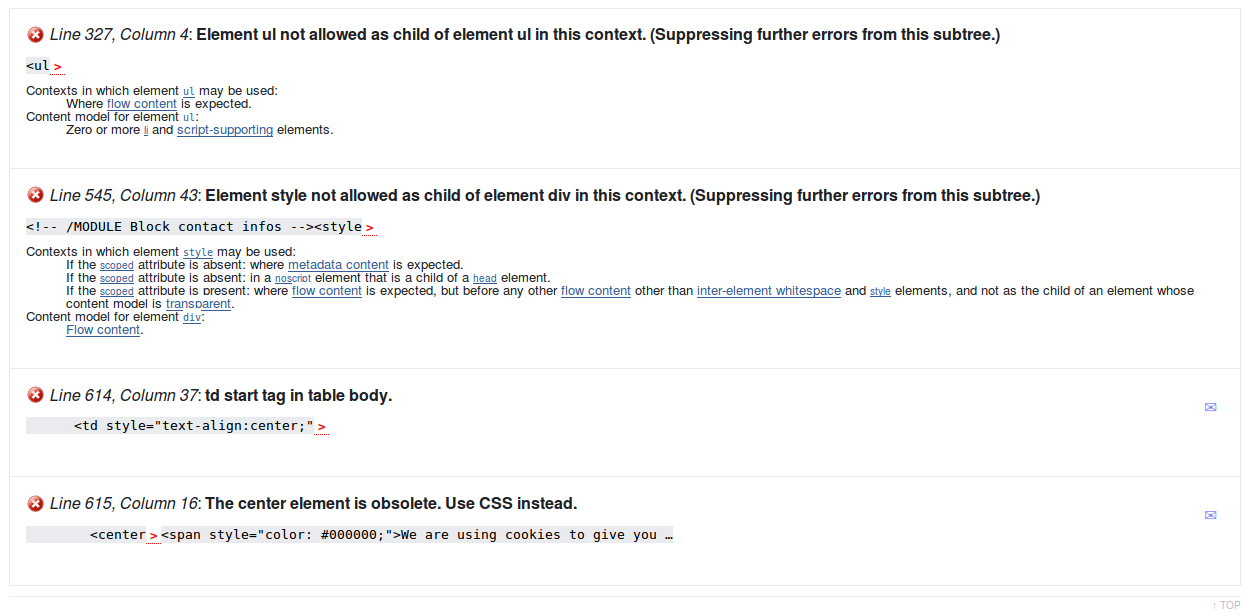1247x614 pixels.
Task: Open the 'inter-element whitespace' link
Action: point(768,291)
